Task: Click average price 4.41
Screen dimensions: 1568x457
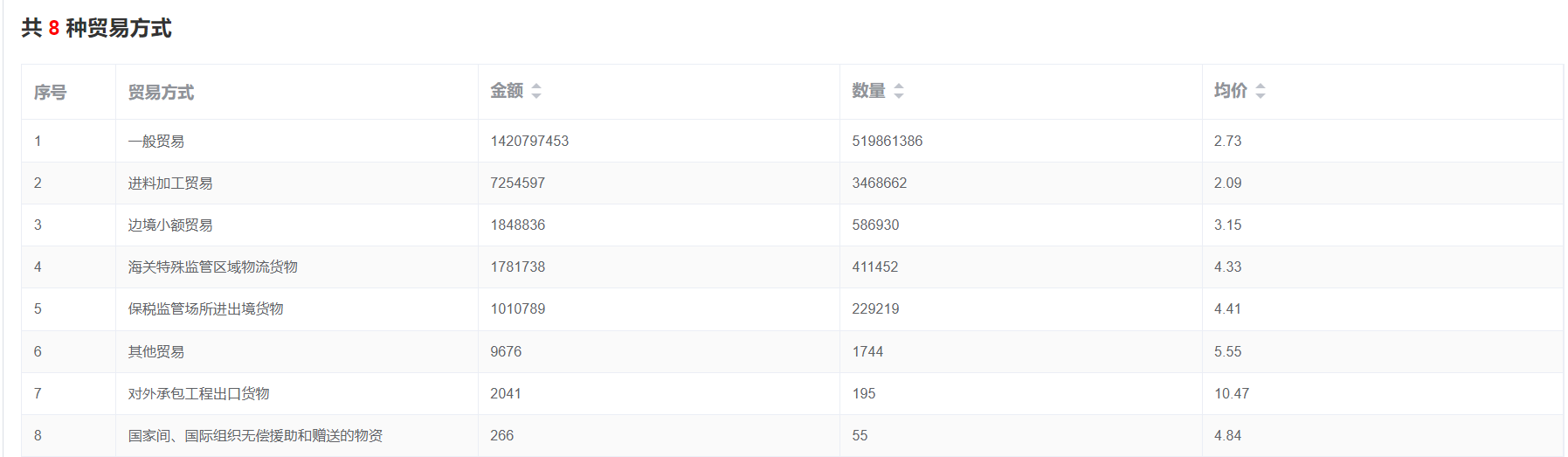Action: click(1227, 308)
